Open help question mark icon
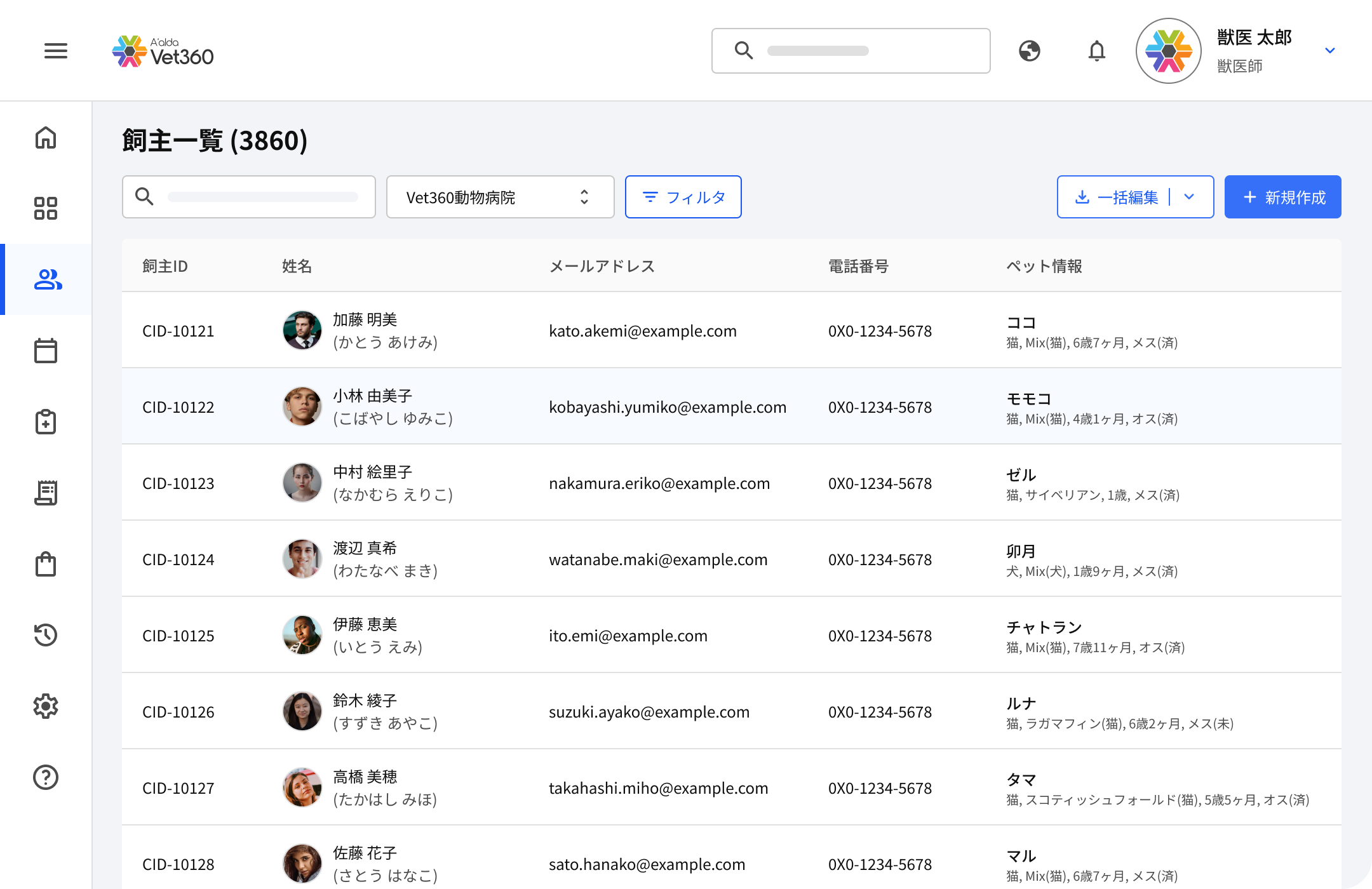 pyautogui.click(x=46, y=777)
